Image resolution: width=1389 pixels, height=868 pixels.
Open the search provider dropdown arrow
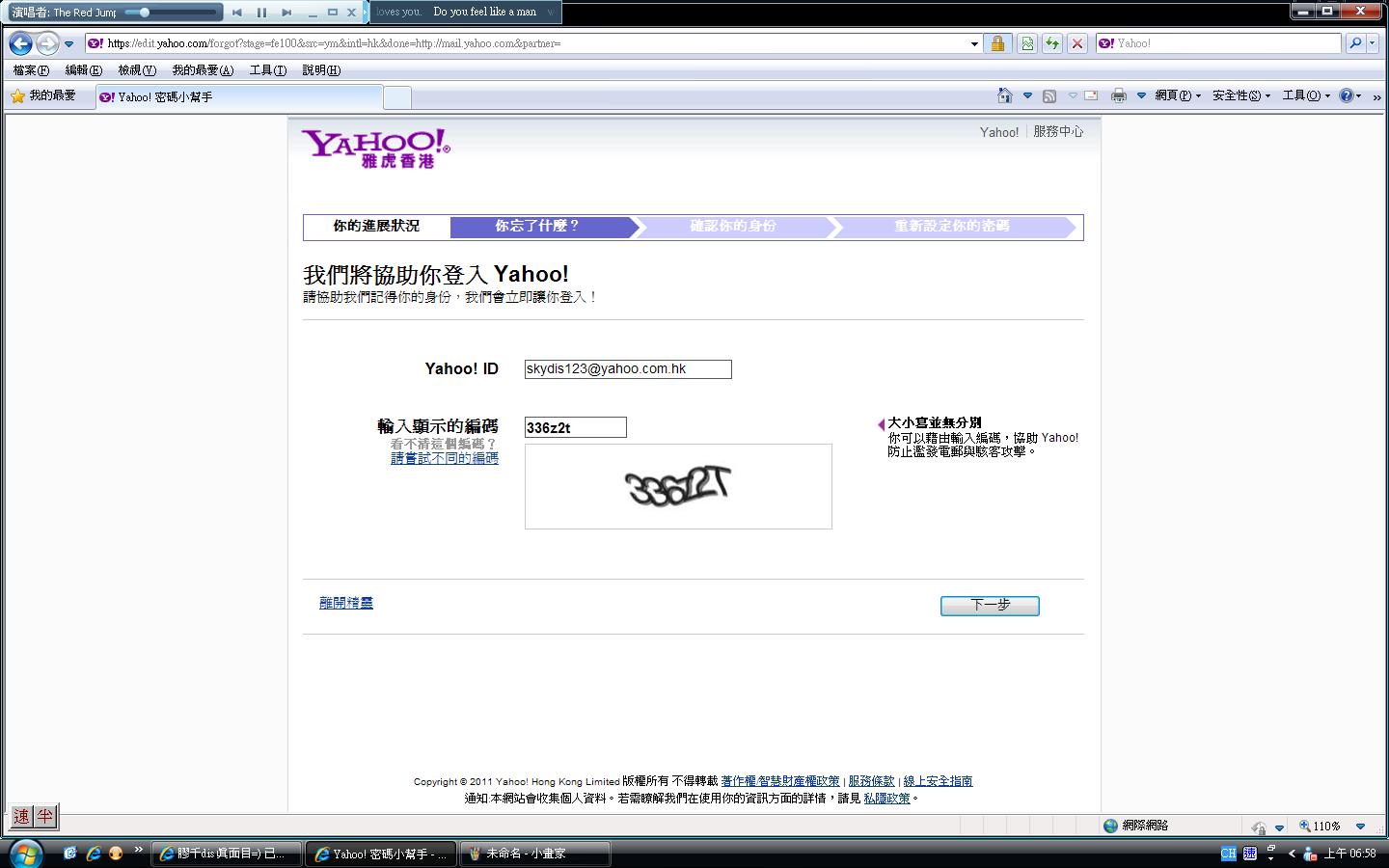coord(1374,43)
